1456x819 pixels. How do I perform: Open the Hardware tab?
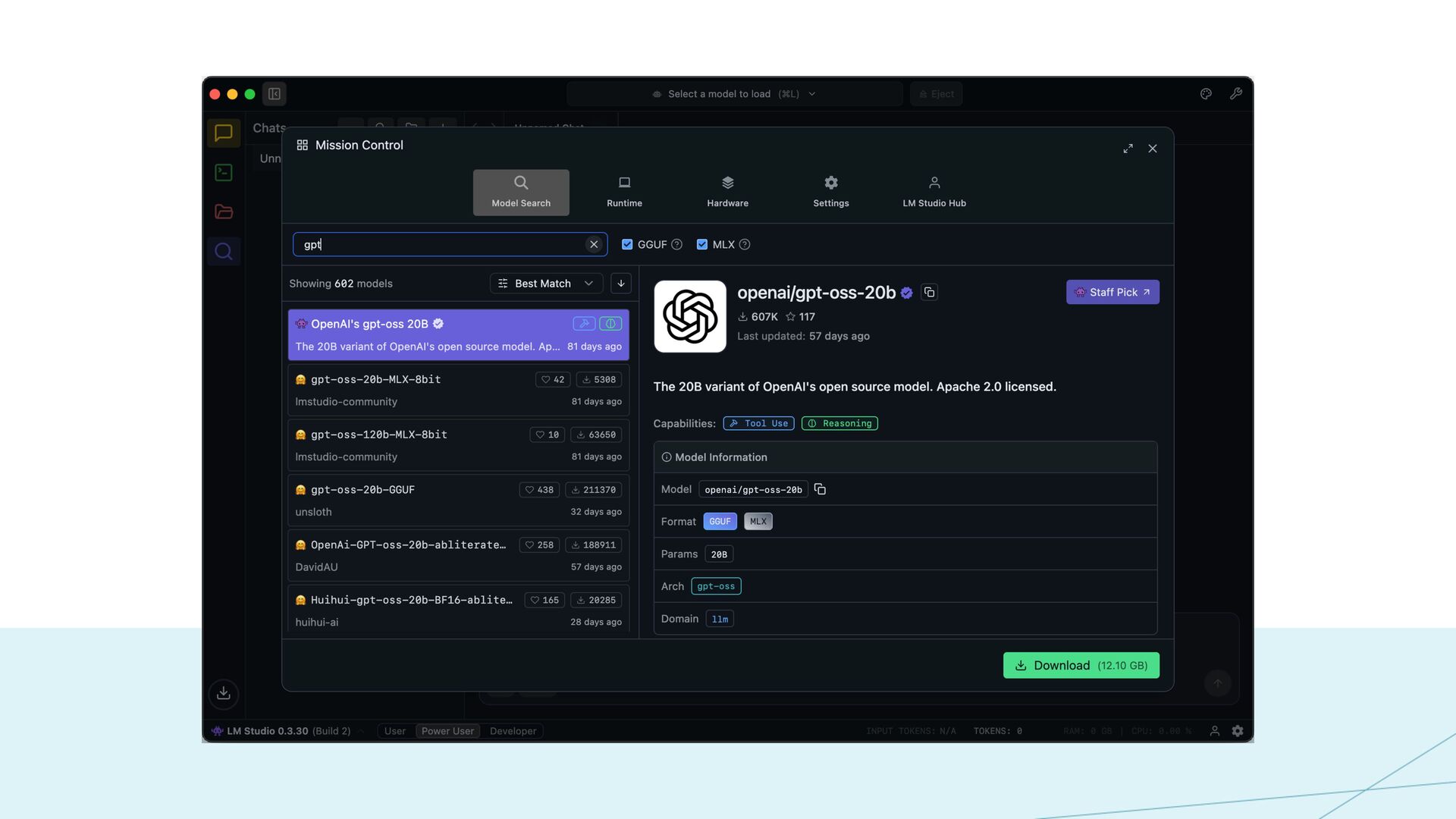click(727, 192)
